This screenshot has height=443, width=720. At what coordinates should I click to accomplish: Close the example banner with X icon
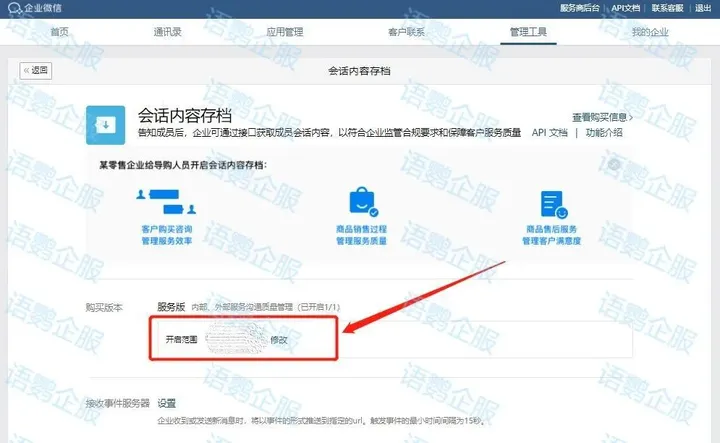[x=613, y=165]
